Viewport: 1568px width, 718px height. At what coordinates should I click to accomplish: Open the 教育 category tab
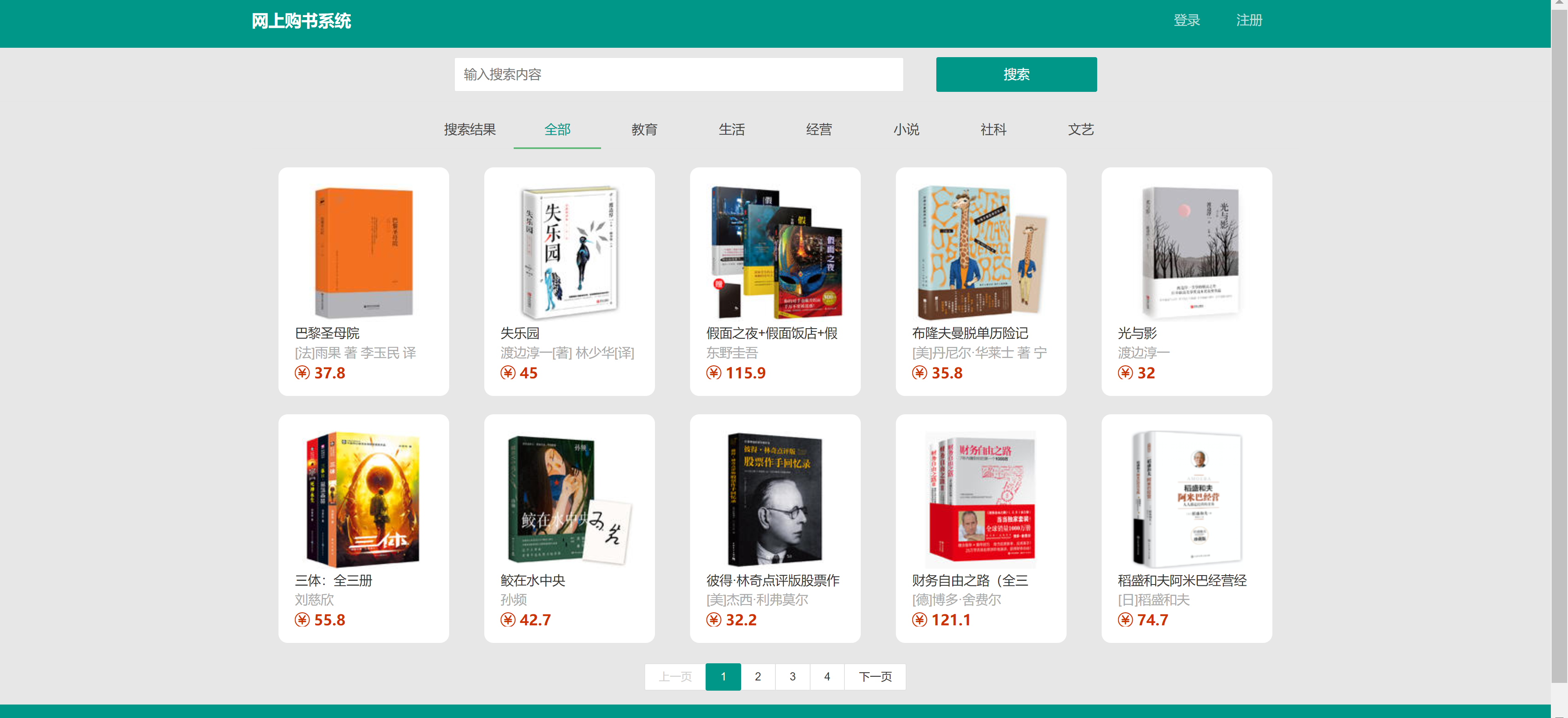tap(645, 130)
